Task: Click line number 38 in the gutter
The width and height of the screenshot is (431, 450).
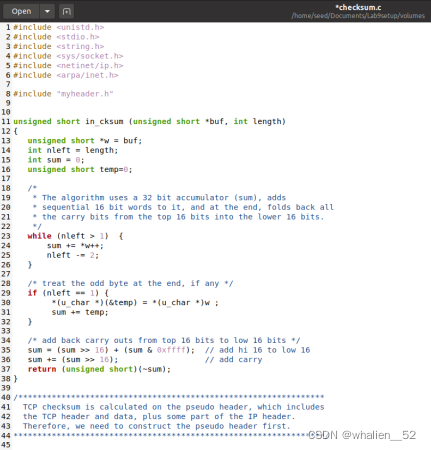Action: click(6, 379)
